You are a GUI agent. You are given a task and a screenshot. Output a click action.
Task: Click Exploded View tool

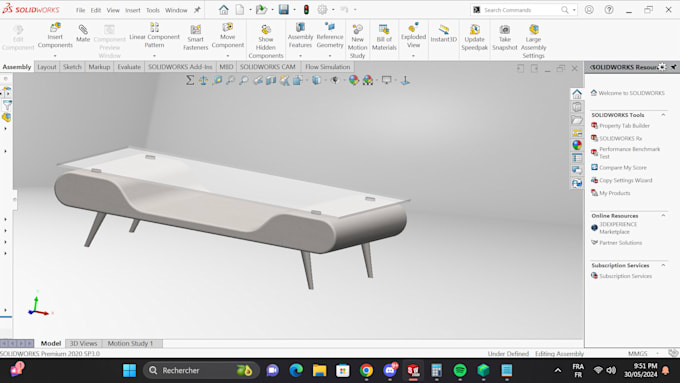click(413, 35)
